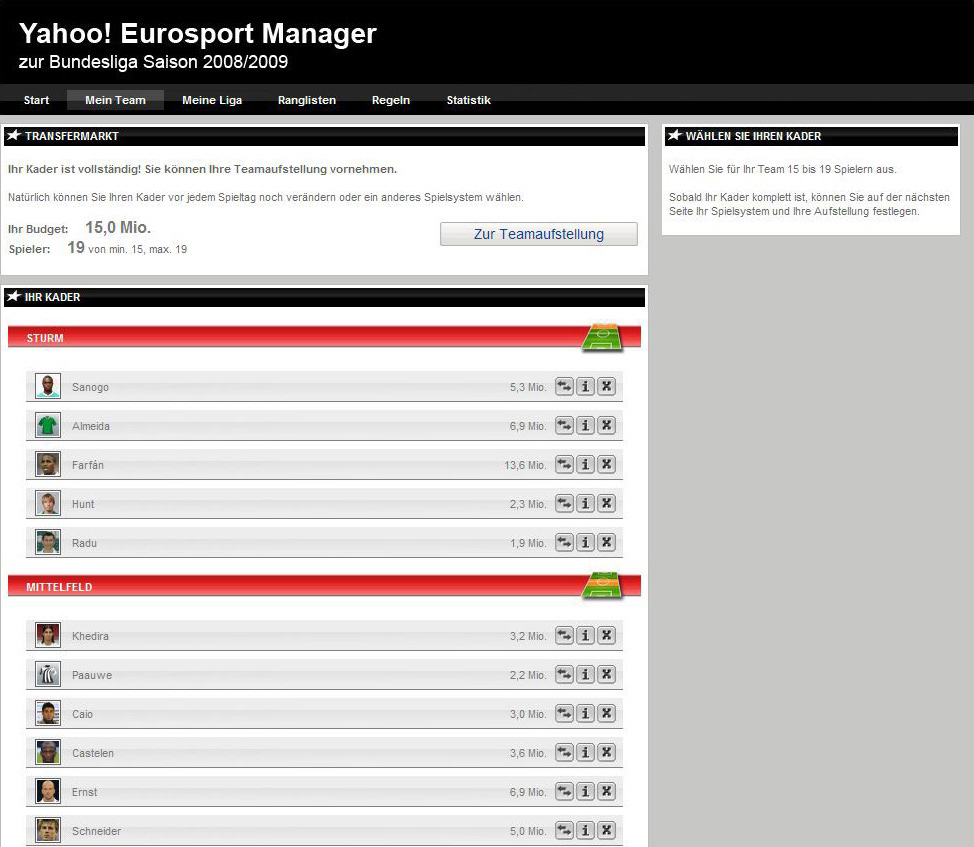Click Sanogo's player photo
974x847 pixels.
point(48,386)
